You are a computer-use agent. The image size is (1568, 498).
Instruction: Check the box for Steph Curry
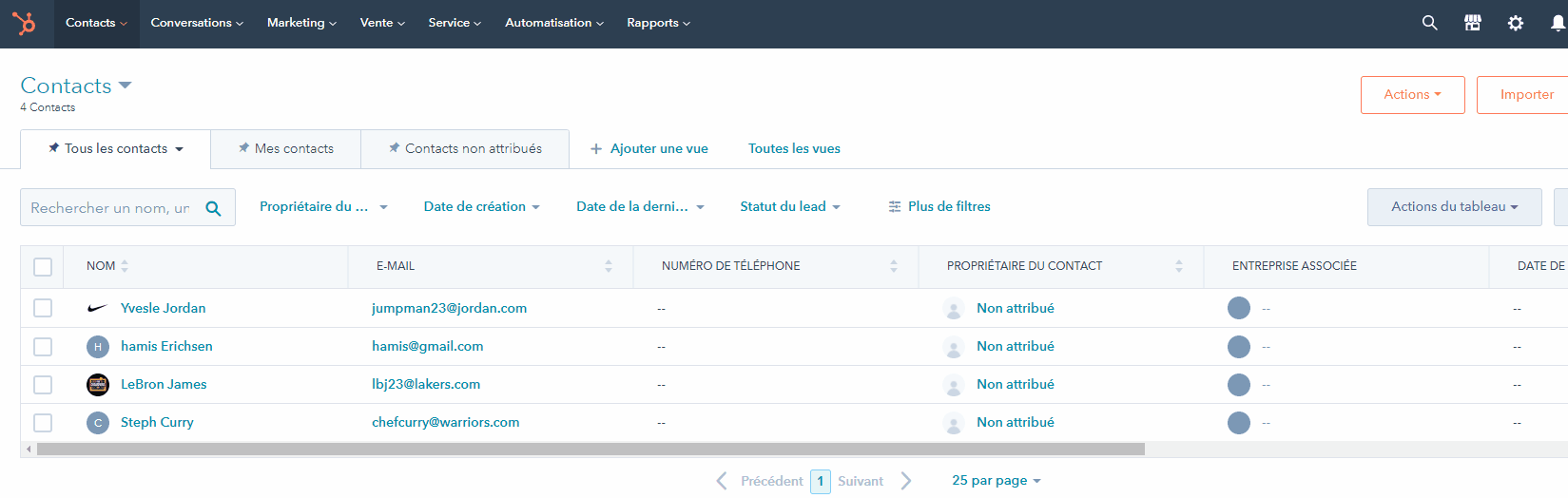43,423
